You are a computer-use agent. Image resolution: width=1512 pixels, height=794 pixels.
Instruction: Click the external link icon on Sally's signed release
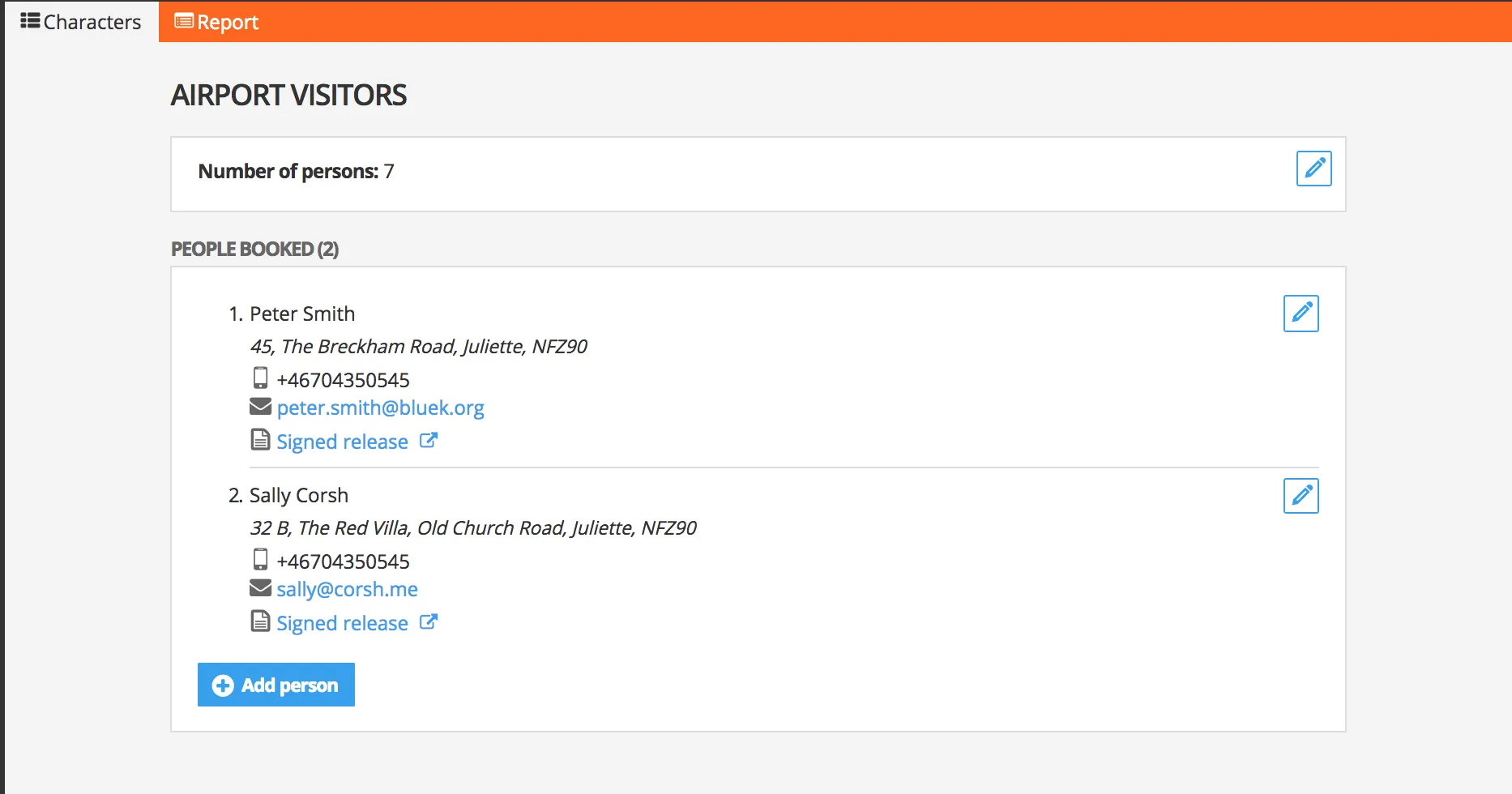(428, 622)
